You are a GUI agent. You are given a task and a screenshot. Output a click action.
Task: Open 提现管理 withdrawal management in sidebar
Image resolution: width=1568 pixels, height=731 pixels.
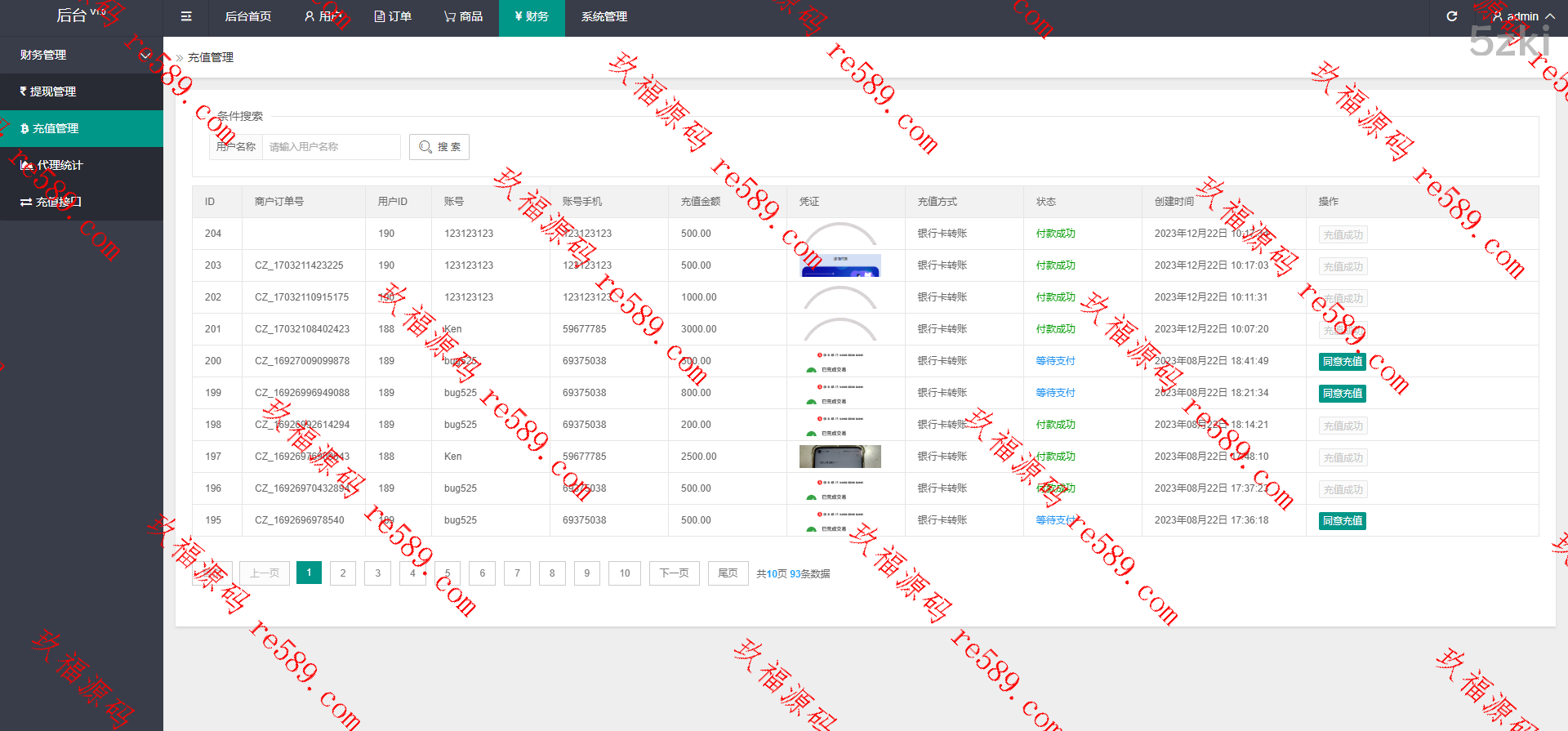(53, 91)
